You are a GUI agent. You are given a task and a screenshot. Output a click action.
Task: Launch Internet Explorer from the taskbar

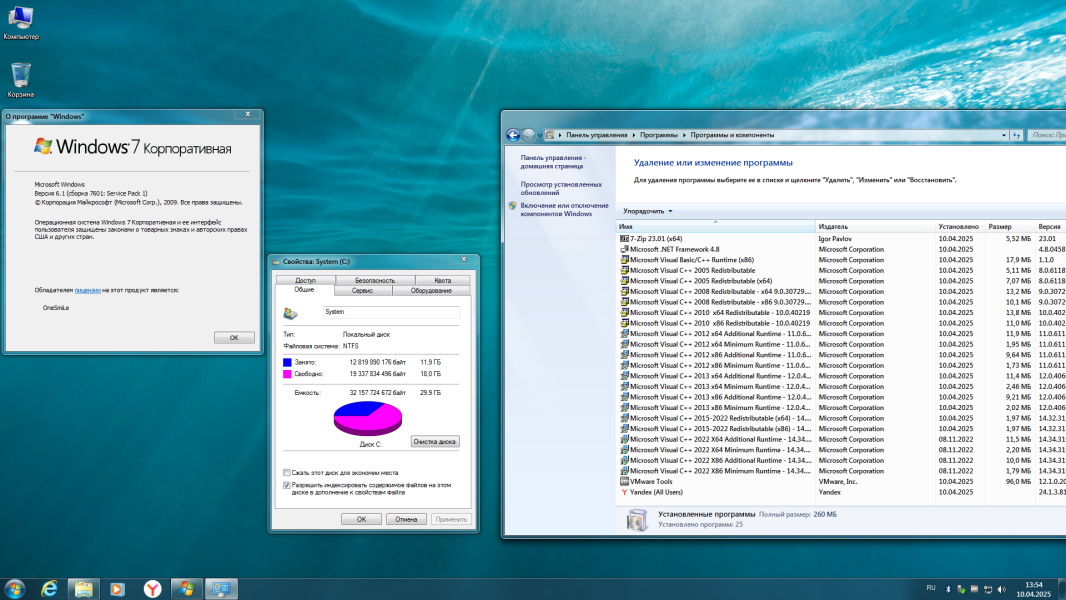coord(49,588)
